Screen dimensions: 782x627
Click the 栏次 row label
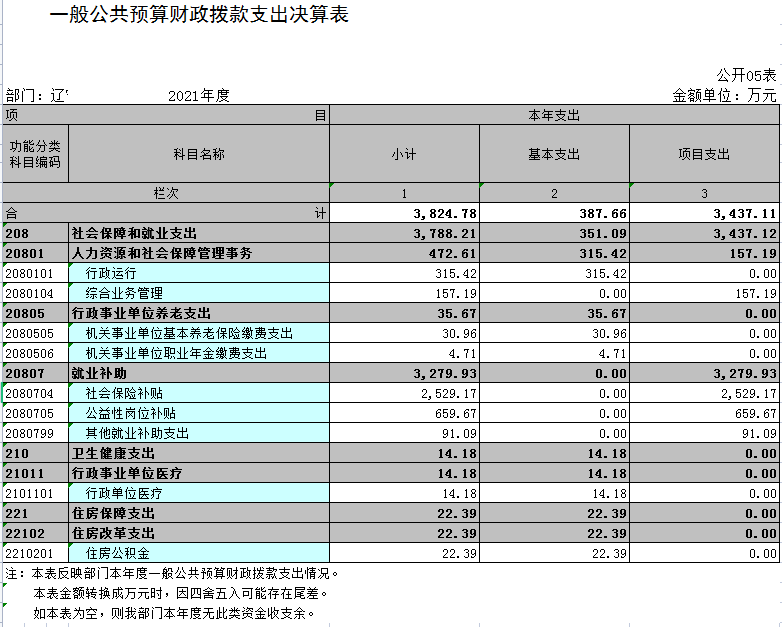(x=166, y=193)
